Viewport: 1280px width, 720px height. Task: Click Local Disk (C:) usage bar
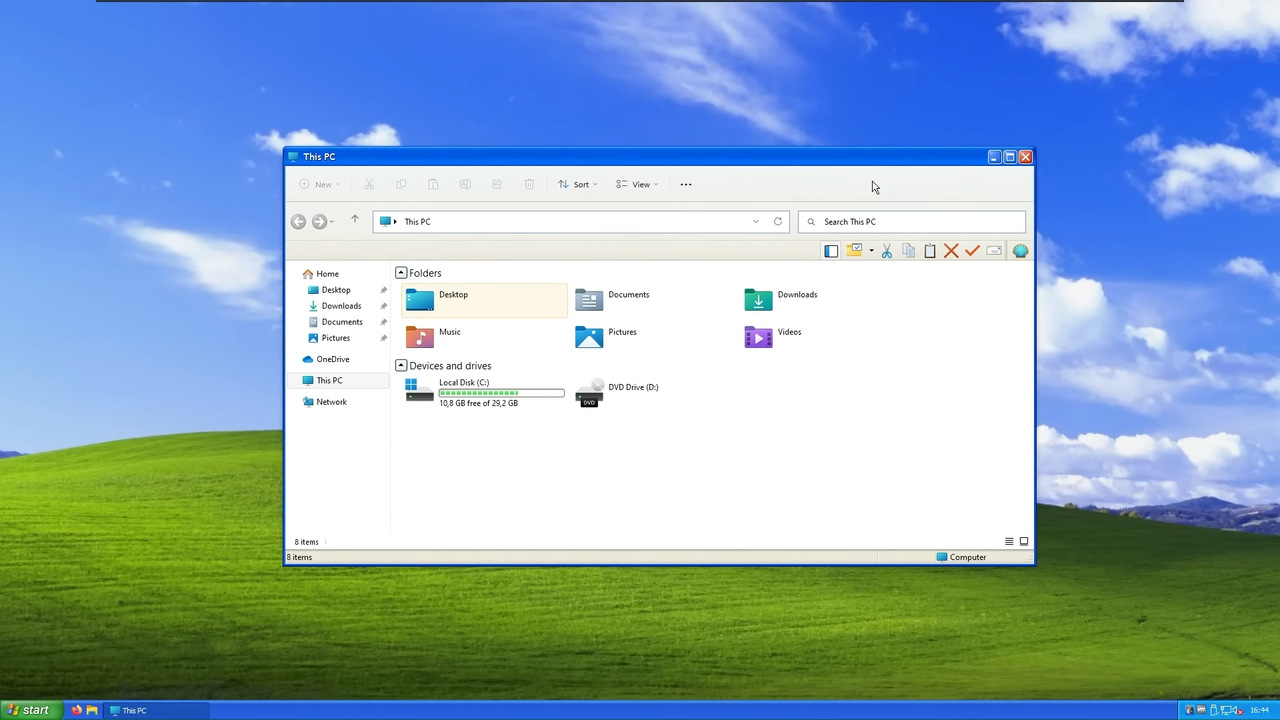(501, 393)
